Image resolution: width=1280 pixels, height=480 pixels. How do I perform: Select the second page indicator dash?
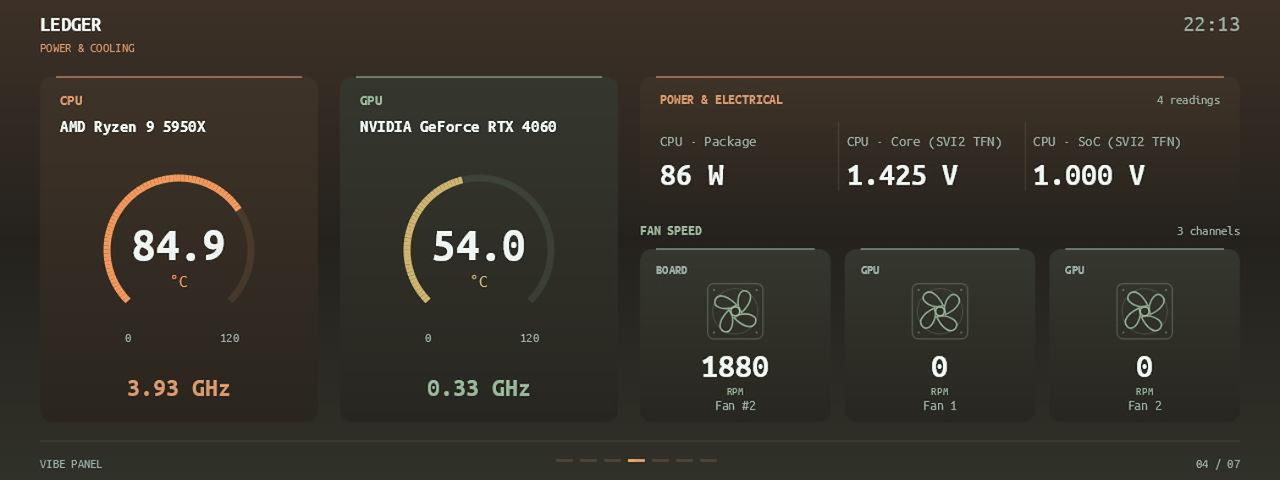pyautogui.click(x=588, y=460)
